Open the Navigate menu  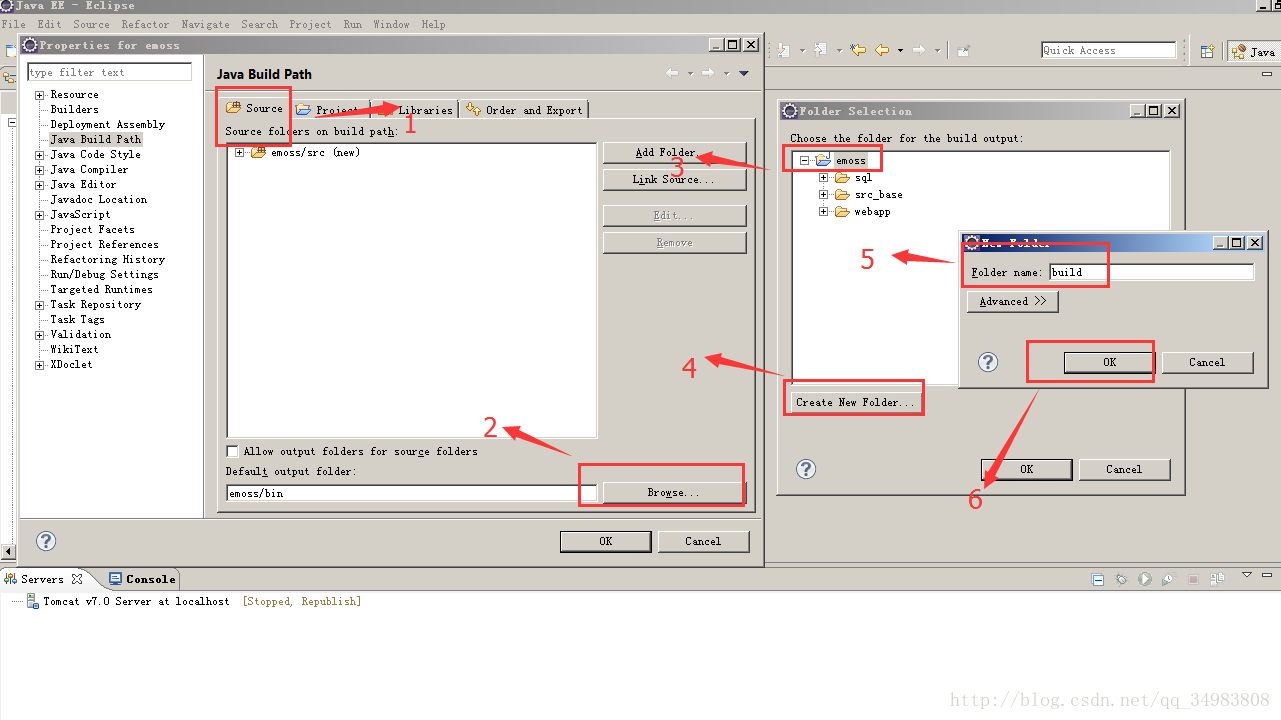click(x=205, y=24)
